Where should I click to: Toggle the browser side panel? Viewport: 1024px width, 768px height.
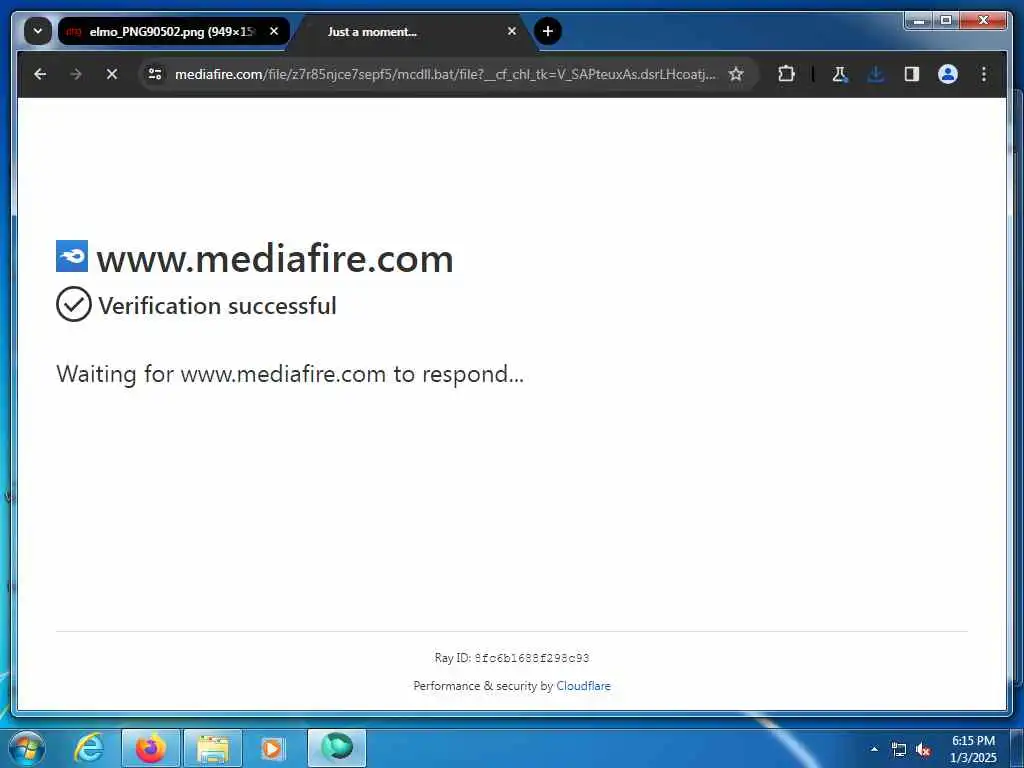(912, 74)
